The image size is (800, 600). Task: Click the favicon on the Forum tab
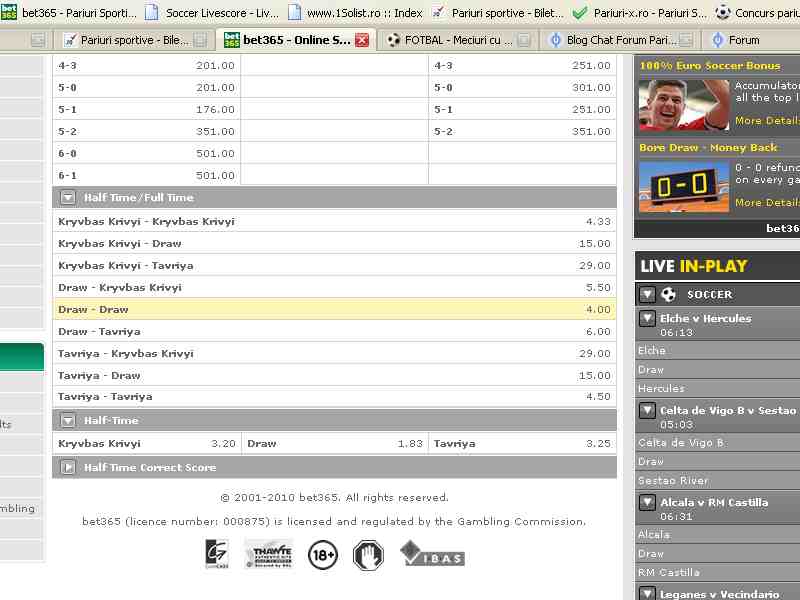point(717,40)
